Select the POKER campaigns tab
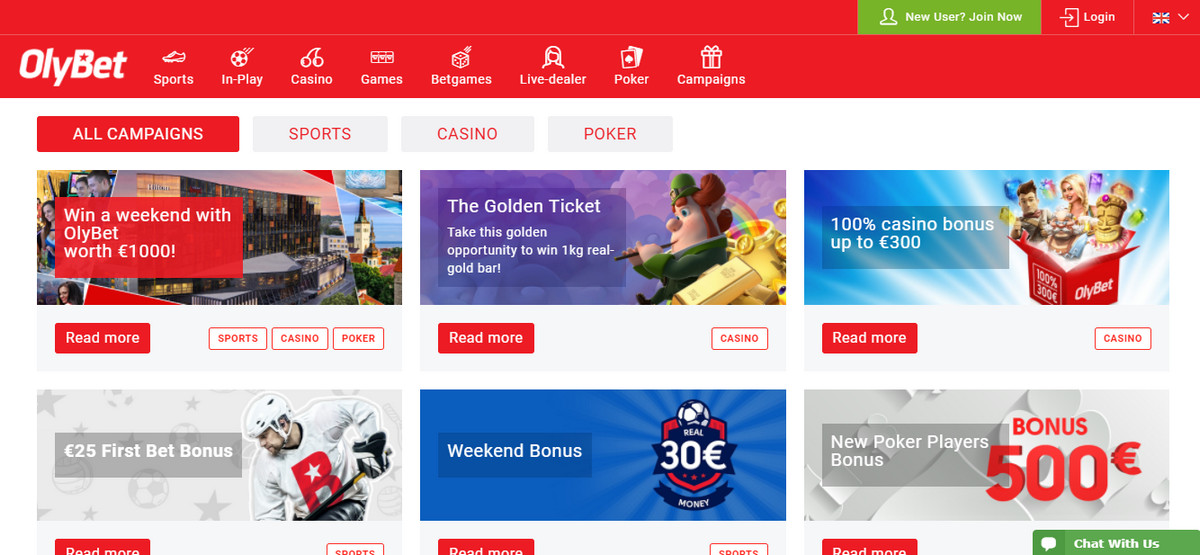The width and height of the screenshot is (1200, 555). 610,134
